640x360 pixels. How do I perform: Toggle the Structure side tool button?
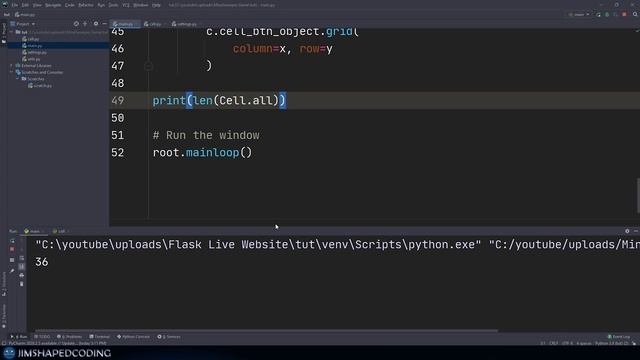point(4,283)
